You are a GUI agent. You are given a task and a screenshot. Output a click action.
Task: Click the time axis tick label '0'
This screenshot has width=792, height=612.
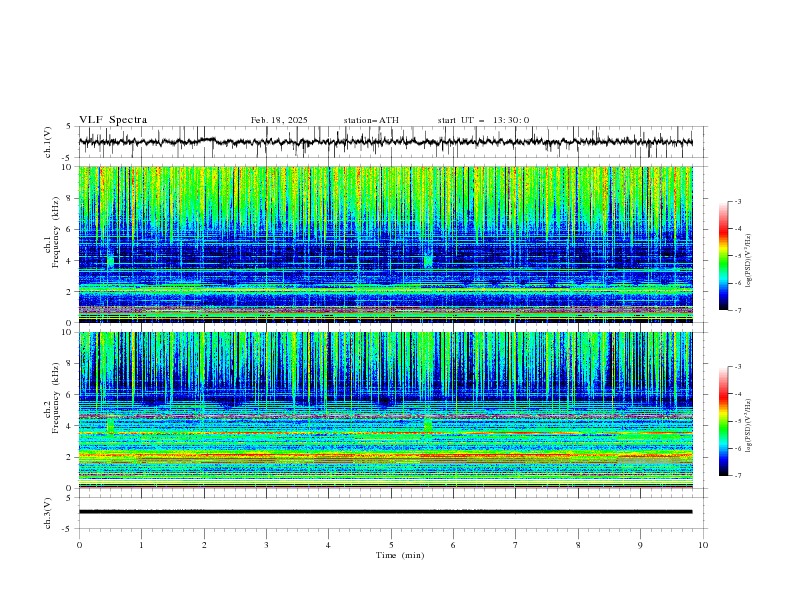79,545
